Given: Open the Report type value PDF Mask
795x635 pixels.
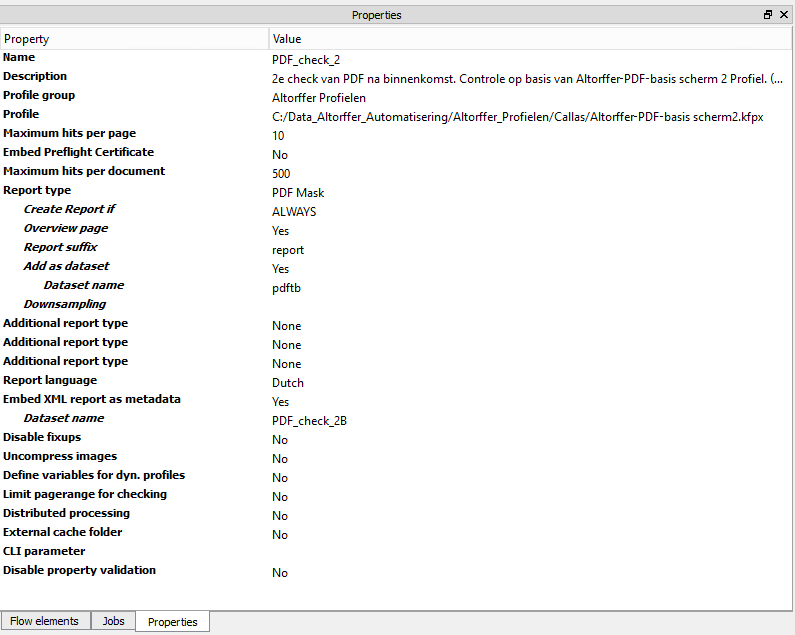Looking at the screenshot, I should tap(298, 193).
